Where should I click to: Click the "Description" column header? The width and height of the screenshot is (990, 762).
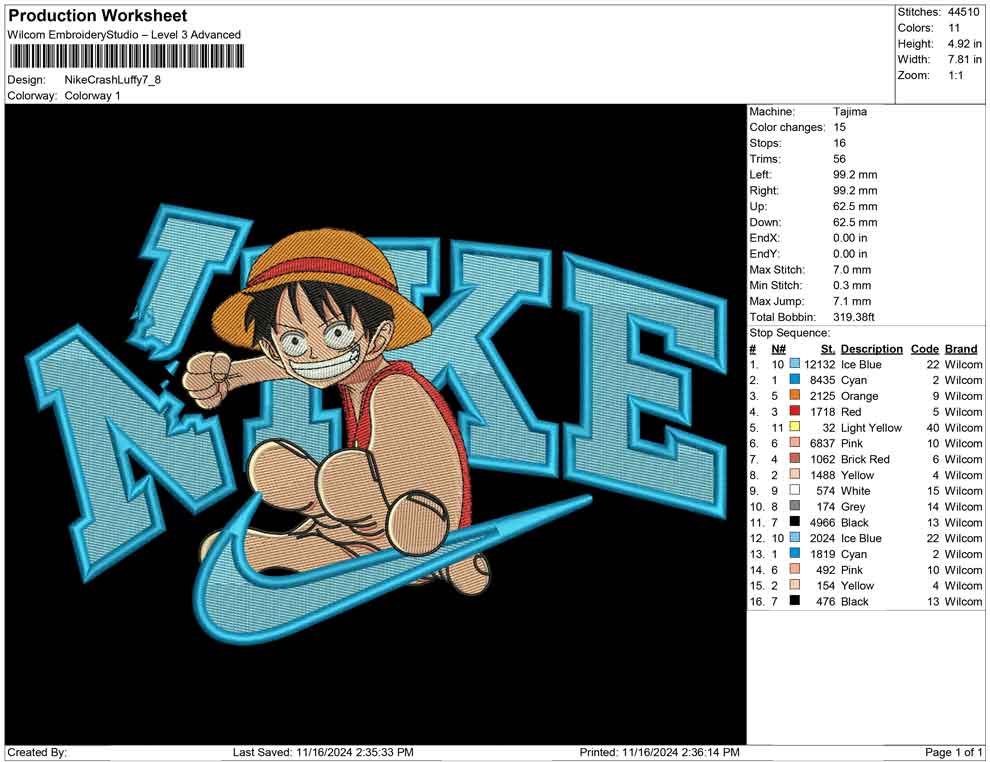(872, 348)
